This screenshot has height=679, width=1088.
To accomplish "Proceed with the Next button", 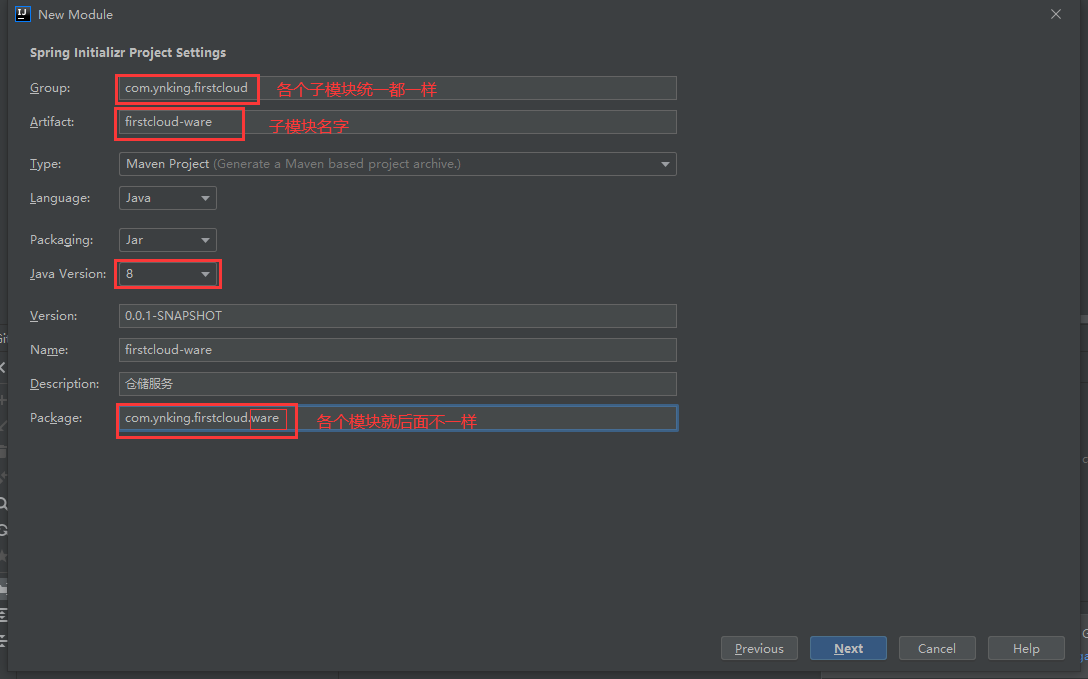I will [x=848, y=648].
